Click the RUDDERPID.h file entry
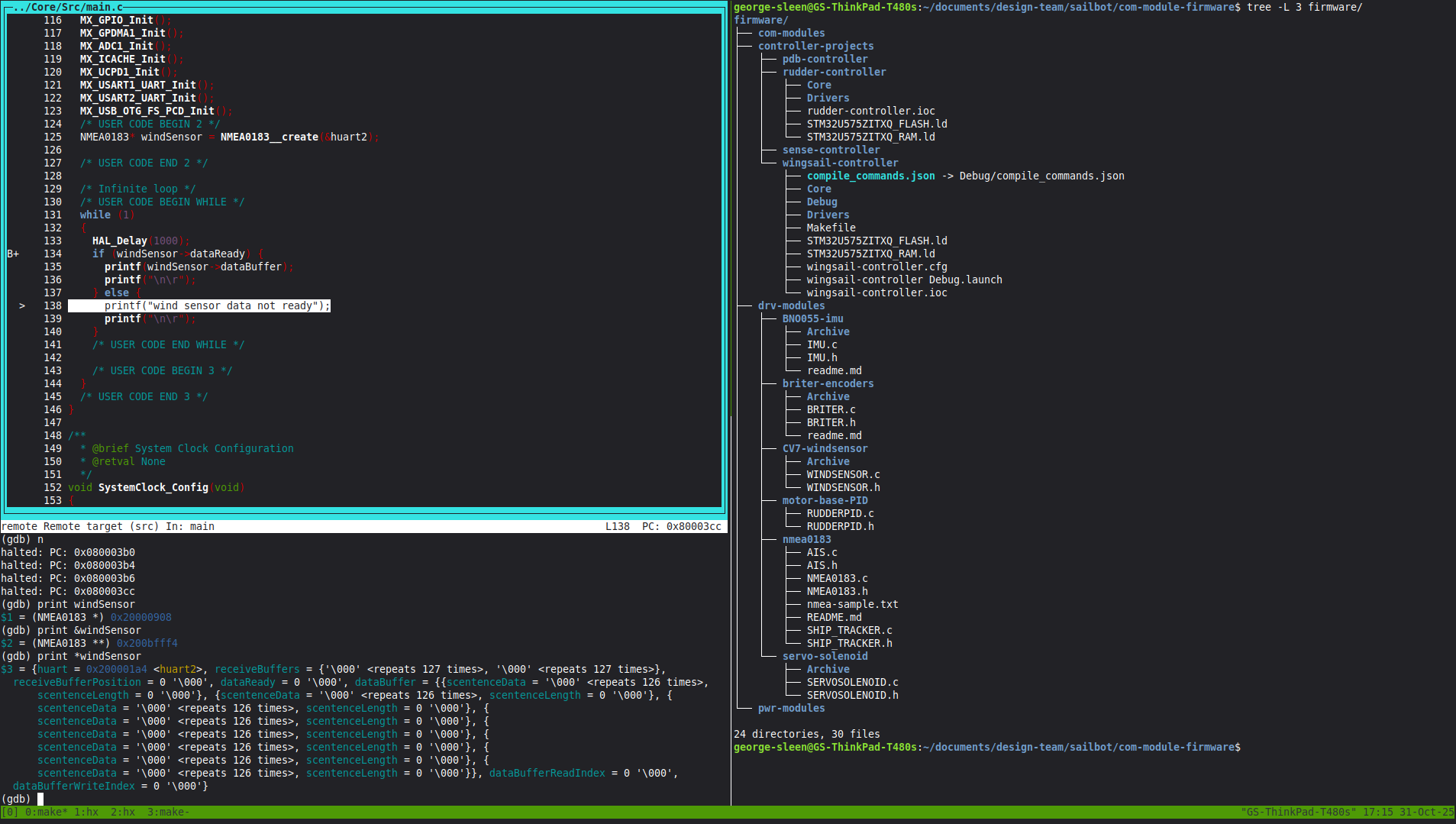 coord(841,526)
